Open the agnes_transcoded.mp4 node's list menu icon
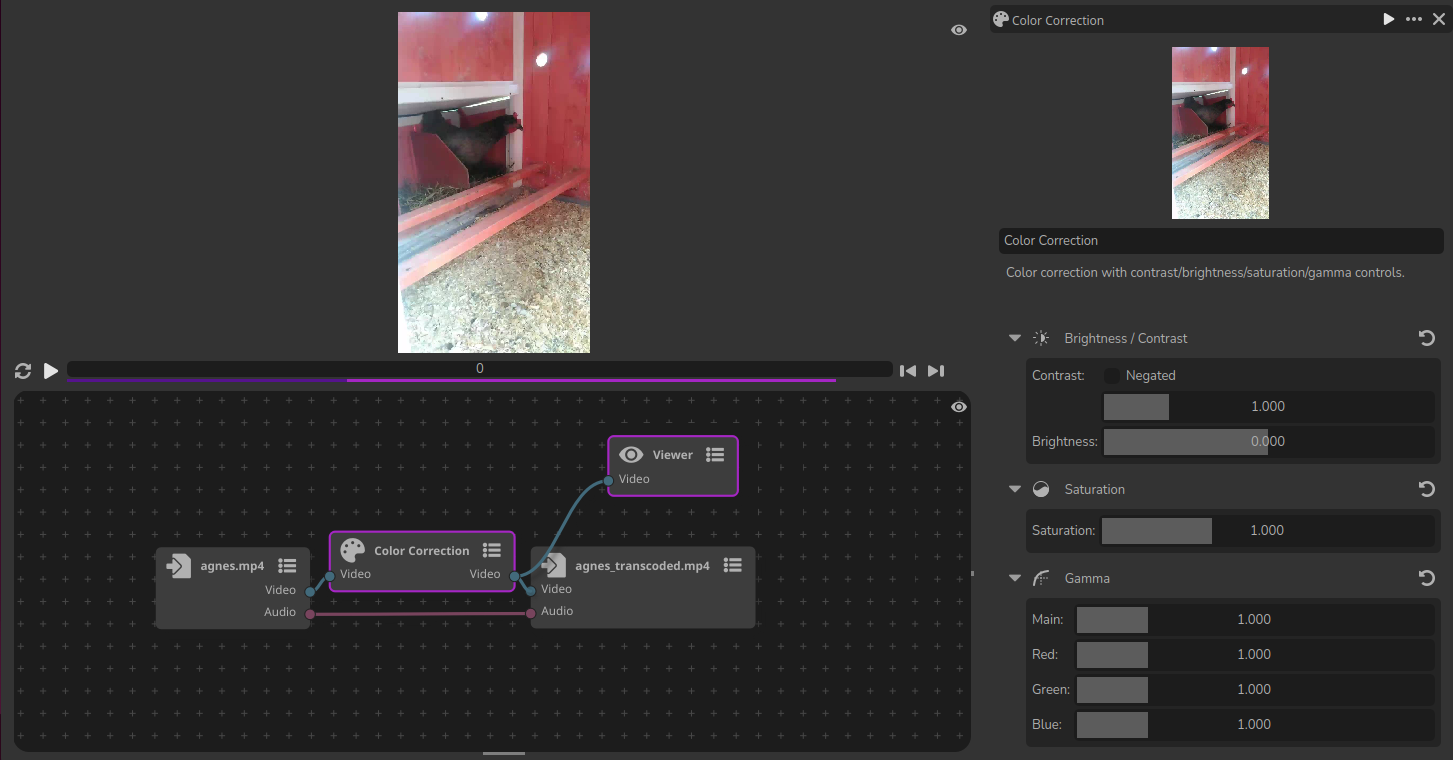Image resolution: width=1453 pixels, height=760 pixels. pos(732,565)
